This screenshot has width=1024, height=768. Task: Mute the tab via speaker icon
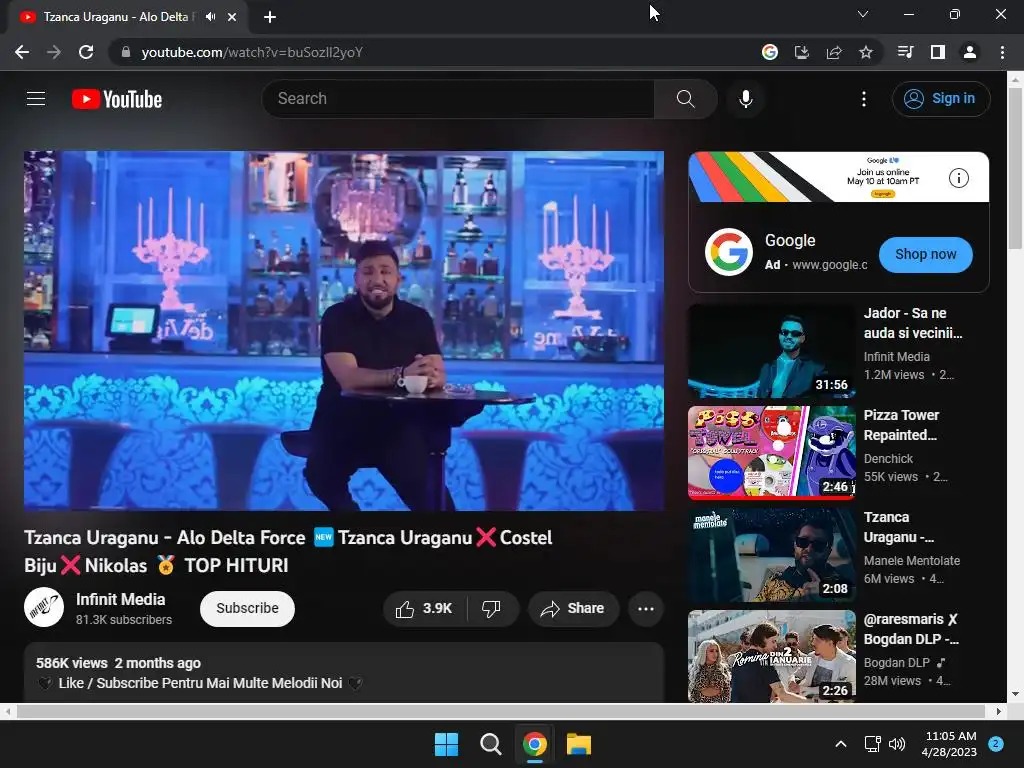pyautogui.click(x=210, y=17)
